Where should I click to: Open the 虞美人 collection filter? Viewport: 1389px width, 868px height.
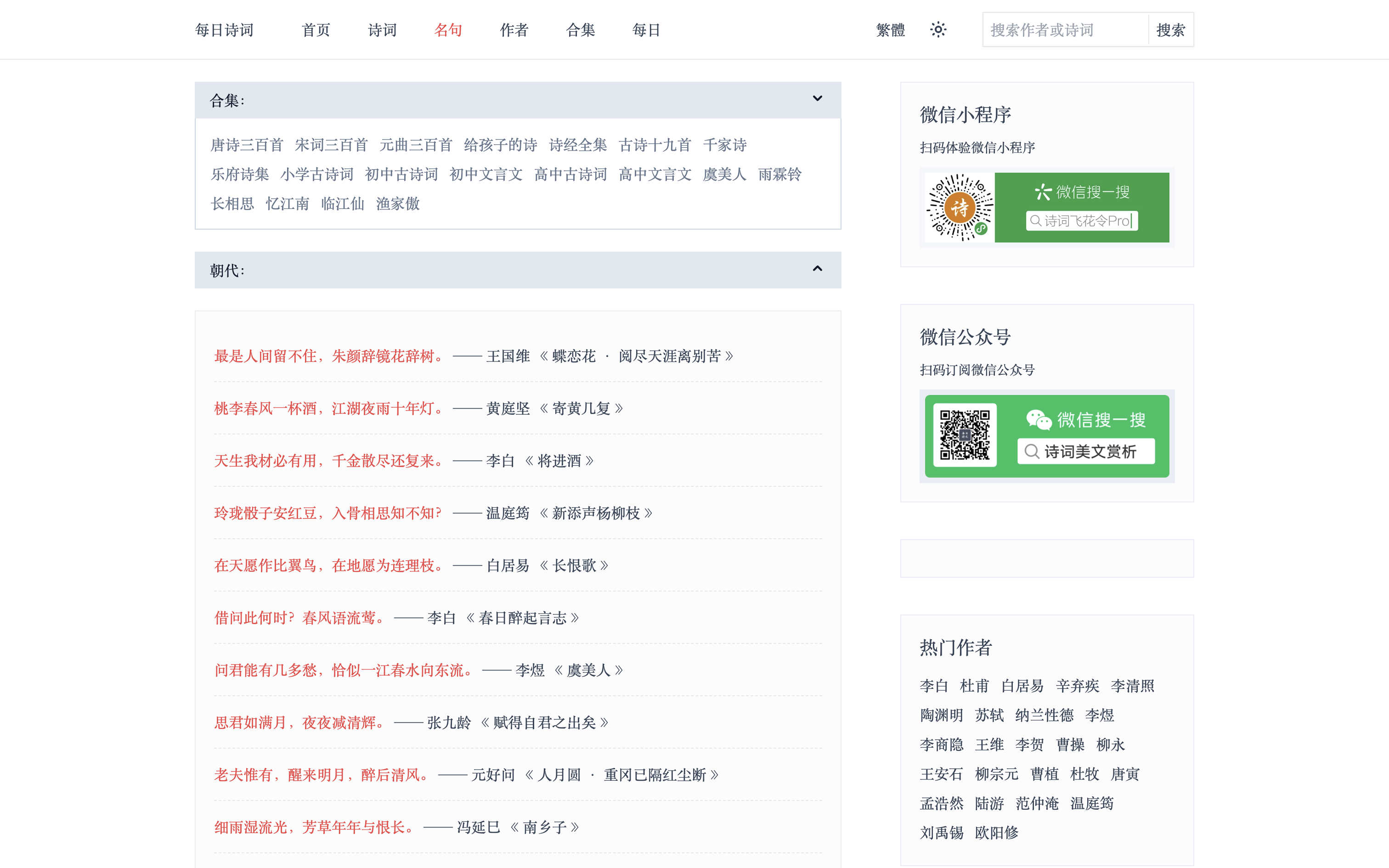pyautogui.click(x=724, y=174)
